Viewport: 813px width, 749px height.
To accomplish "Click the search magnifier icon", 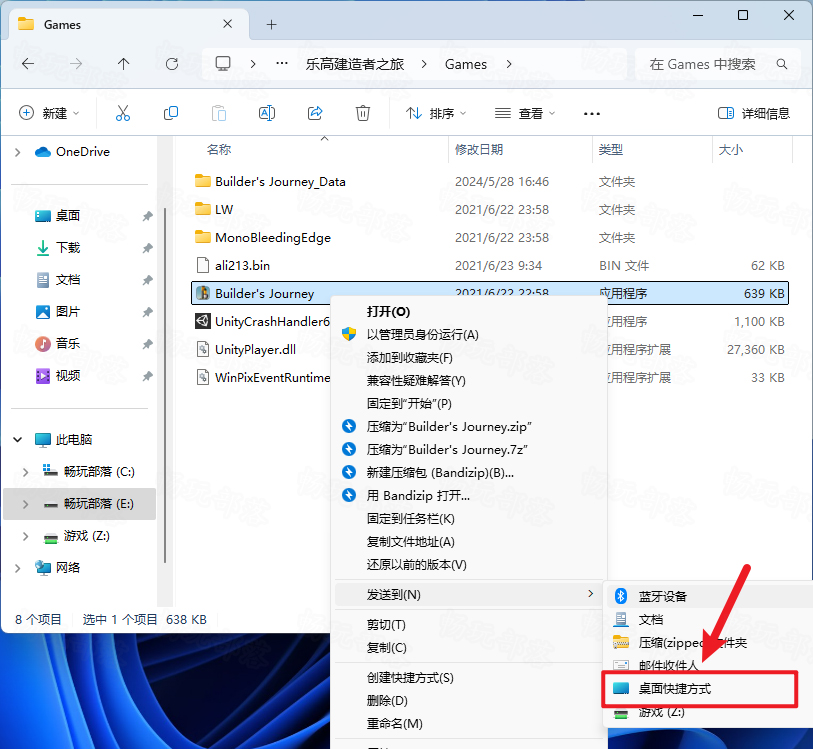I will (x=782, y=64).
